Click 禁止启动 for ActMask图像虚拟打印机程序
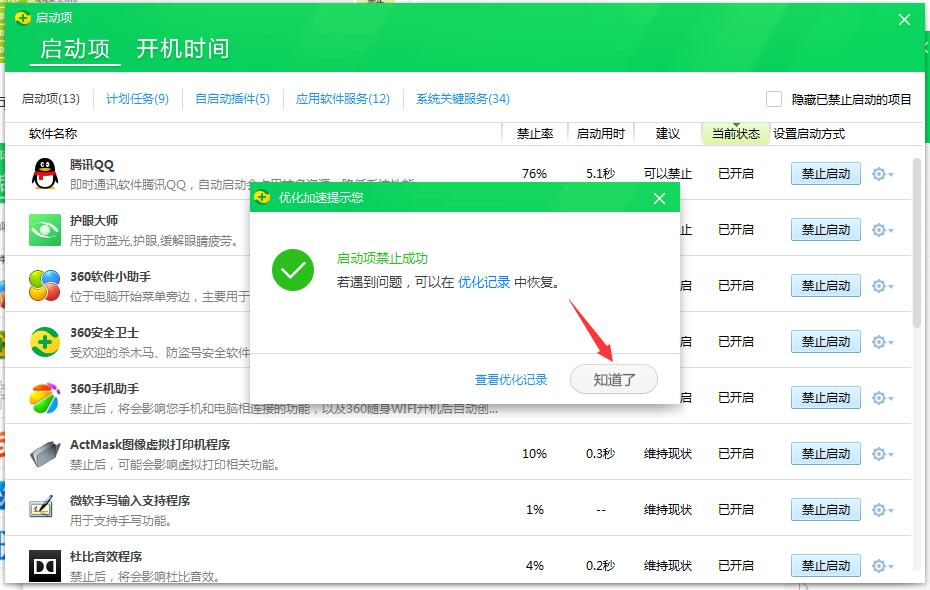 826,454
